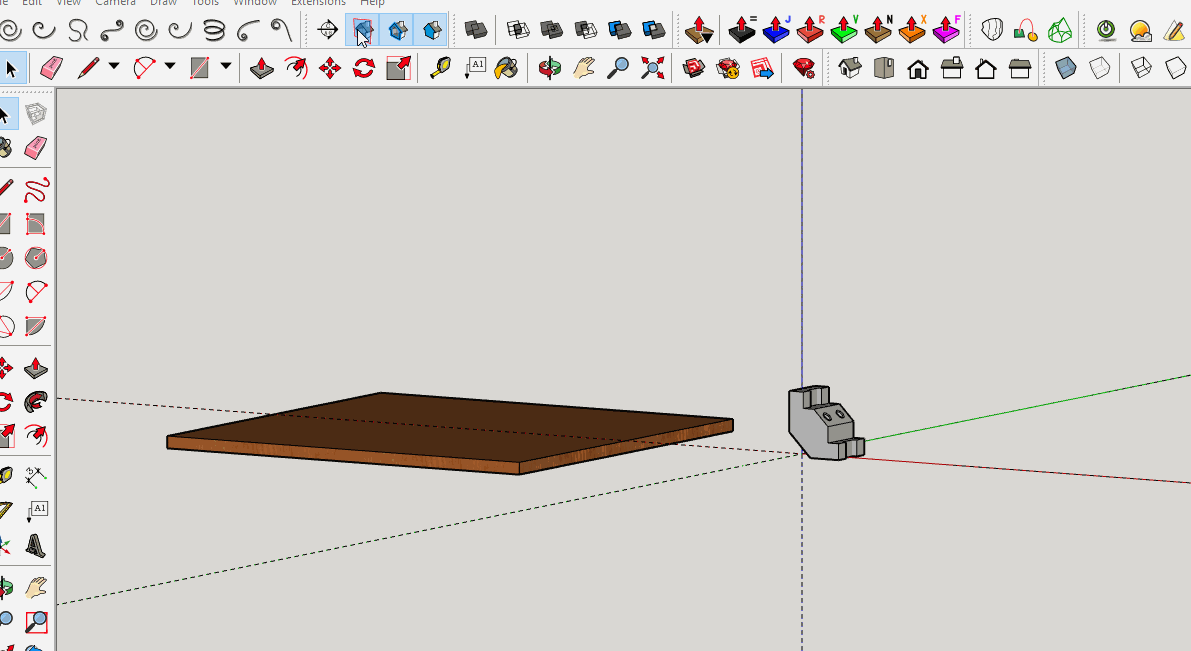The height and width of the screenshot is (651, 1191).
Task: Click the Position Camera crosshair icon
Action: coord(327,30)
